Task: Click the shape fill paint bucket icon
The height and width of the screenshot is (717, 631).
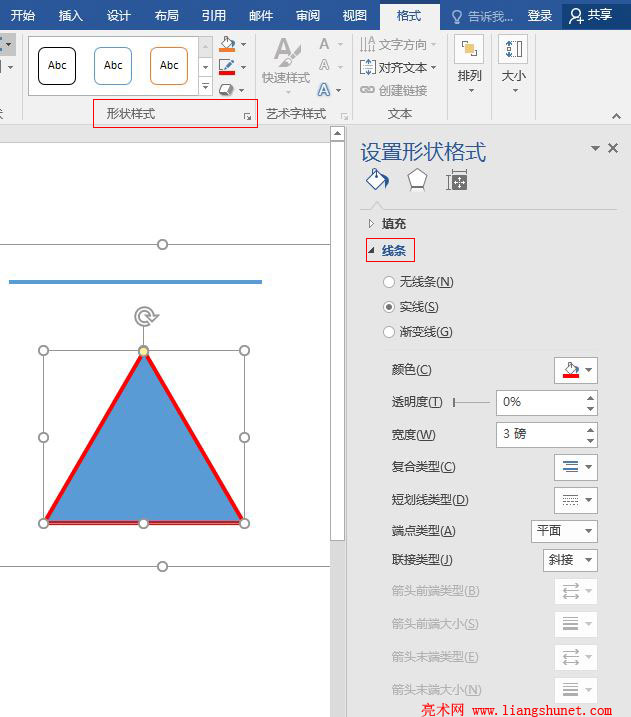Action: pos(227,44)
